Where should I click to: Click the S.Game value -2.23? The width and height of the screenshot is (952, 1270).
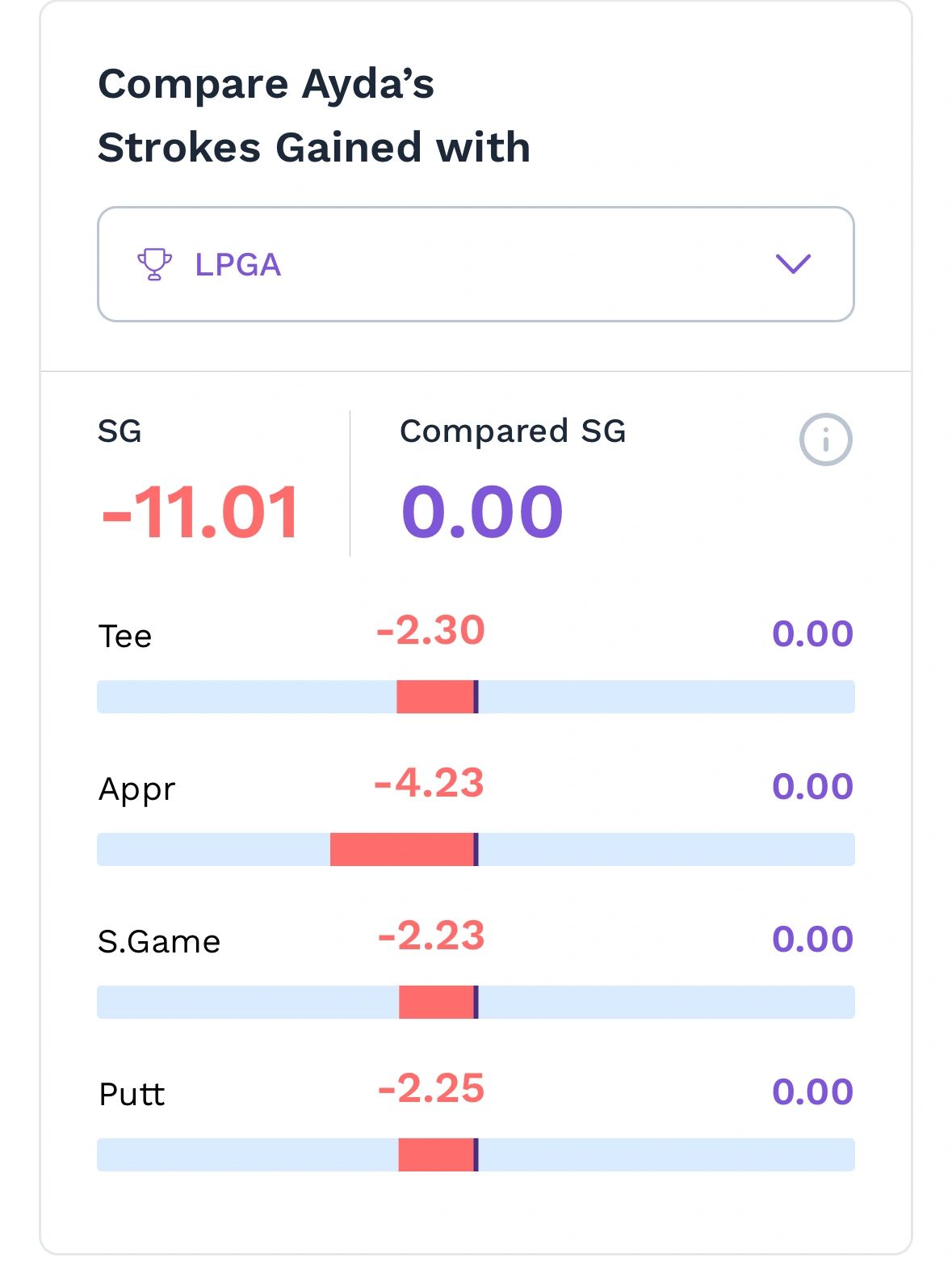coord(431,936)
